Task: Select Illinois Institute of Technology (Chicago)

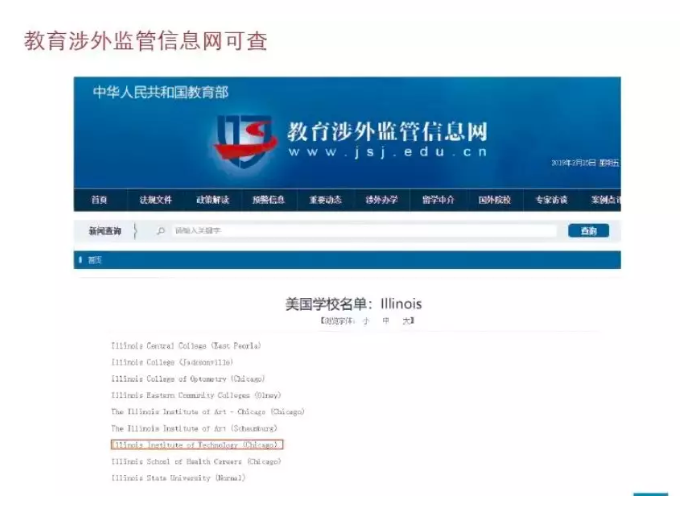Action: tap(197, 445)
